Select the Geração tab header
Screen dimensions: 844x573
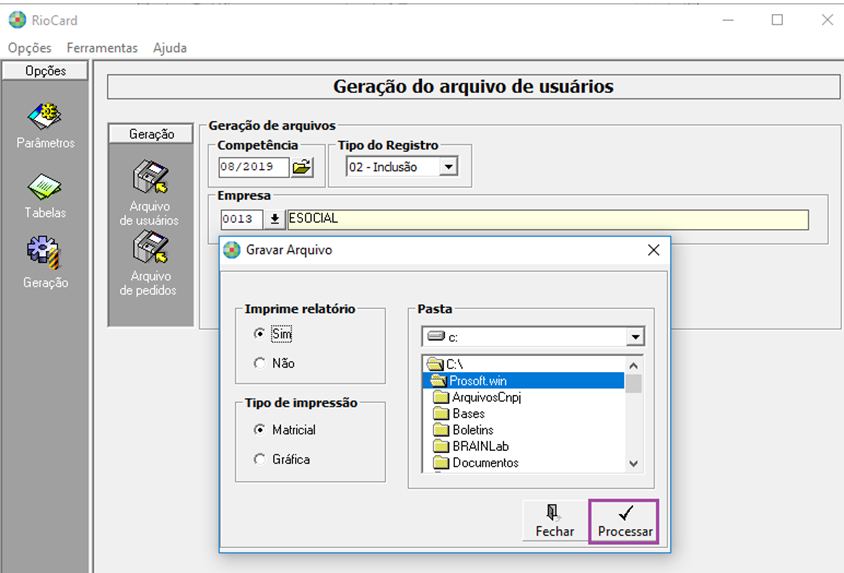(151, 134)
